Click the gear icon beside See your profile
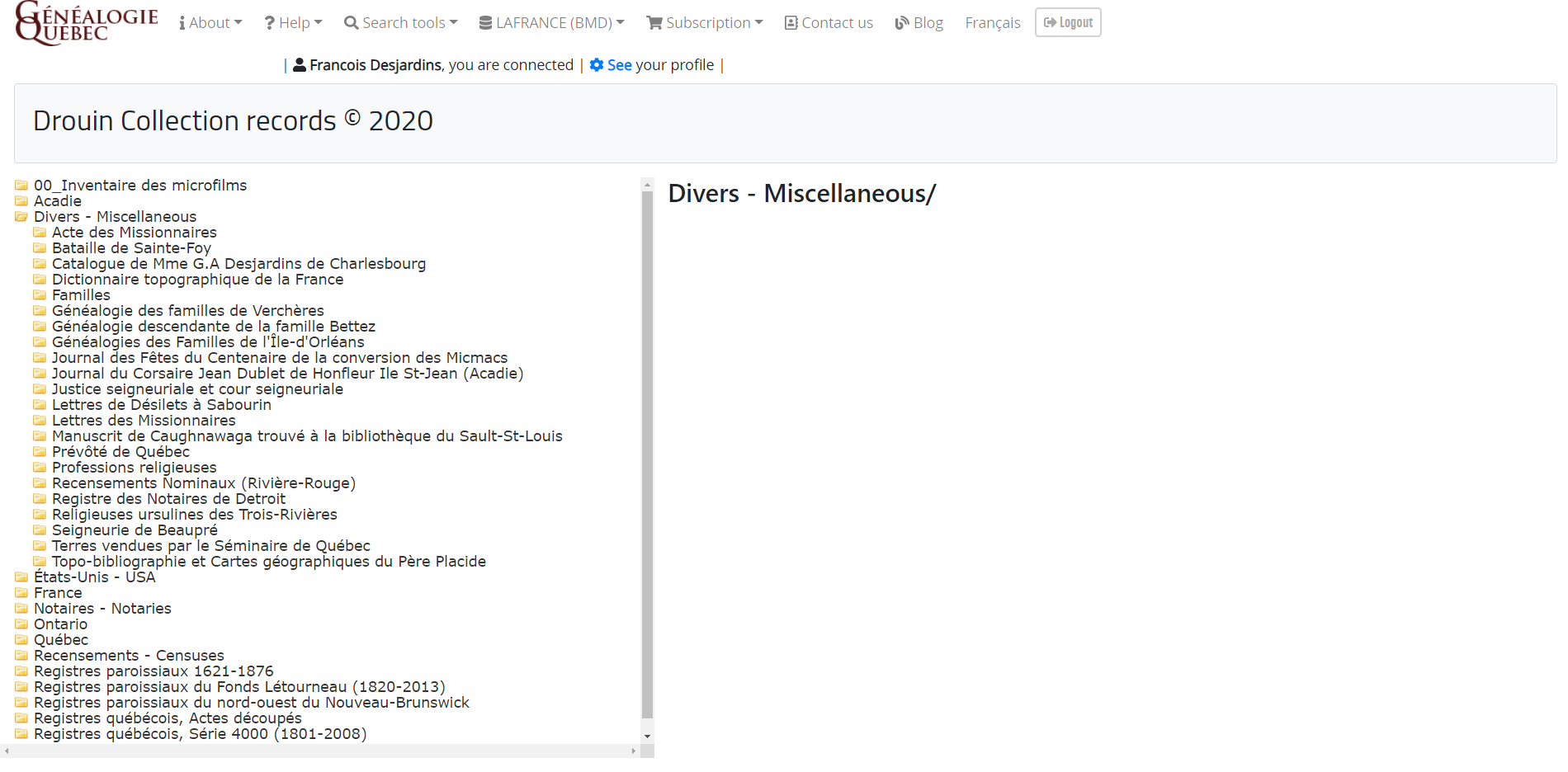Screen dimensions: 1568x772 597,65
